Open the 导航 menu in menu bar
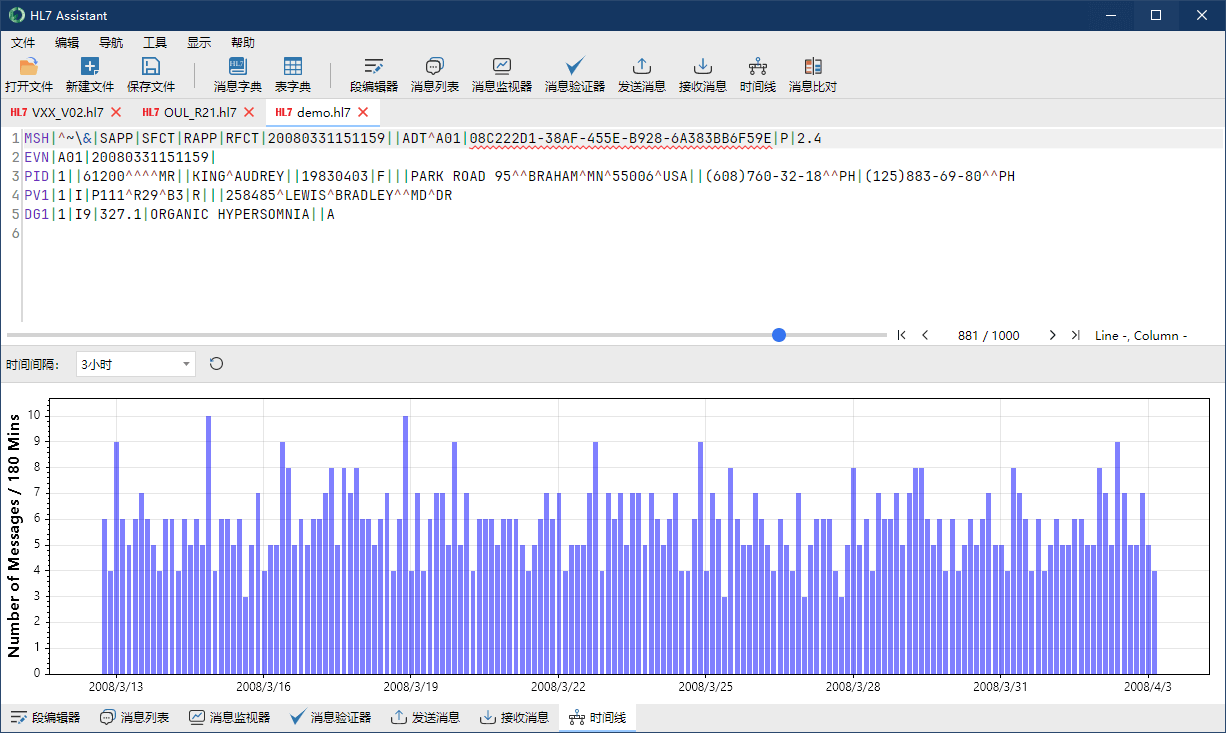The width and height of the screenshot is (1226, 733). [111, 43]
